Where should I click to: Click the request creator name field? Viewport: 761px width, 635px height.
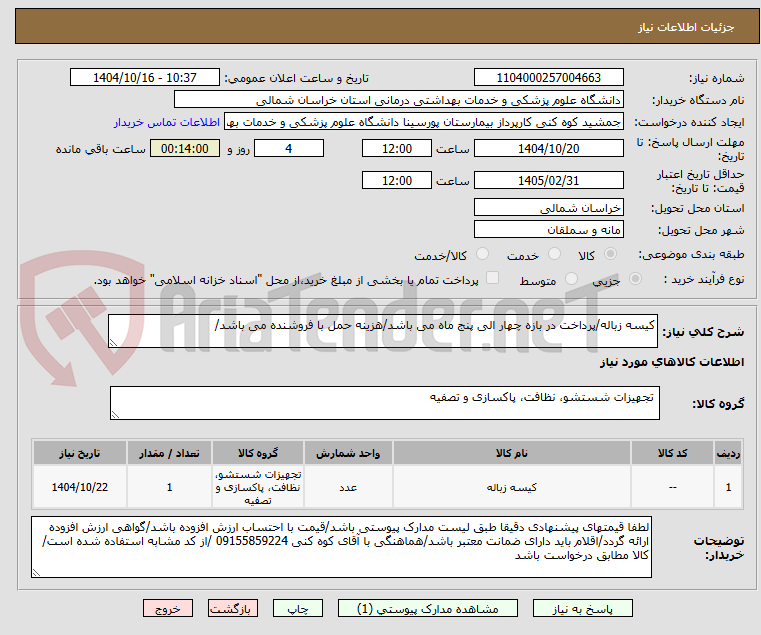pos(424,122)
